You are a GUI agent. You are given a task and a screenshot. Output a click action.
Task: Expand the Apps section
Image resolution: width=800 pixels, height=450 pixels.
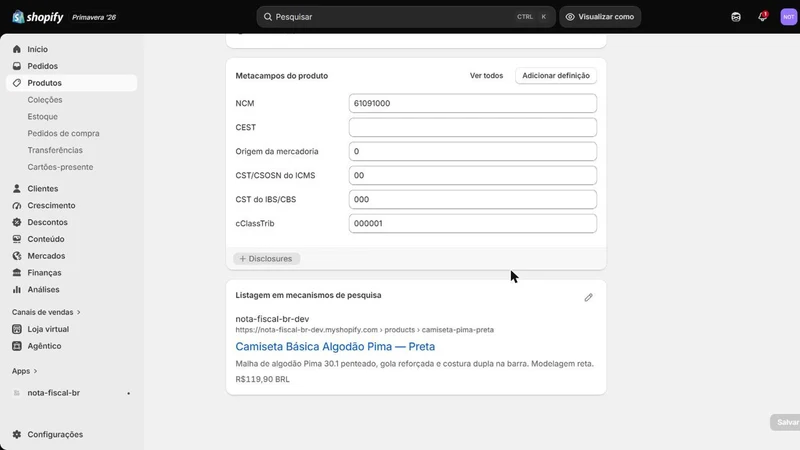24,371
